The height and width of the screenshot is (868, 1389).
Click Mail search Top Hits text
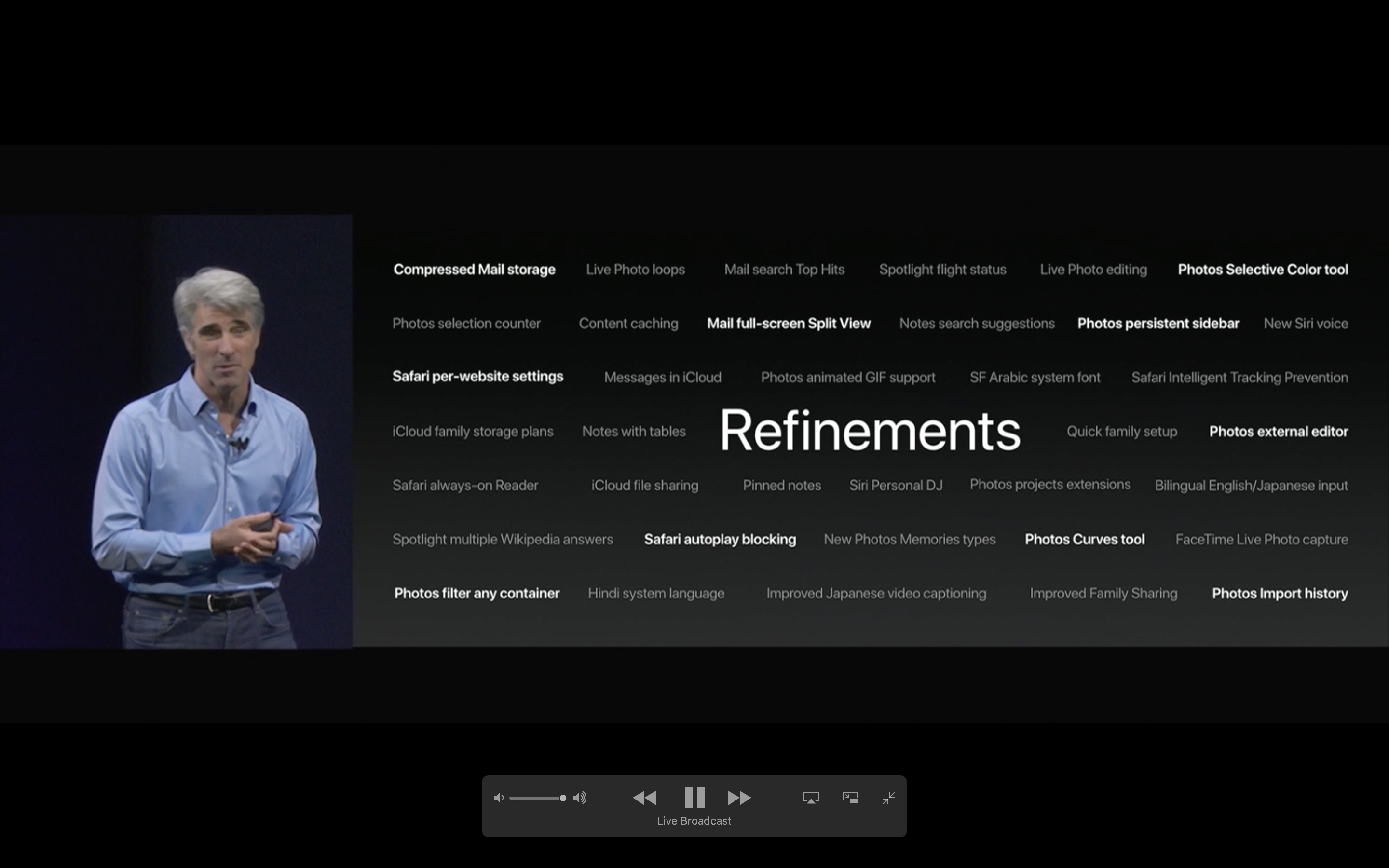pos(784,269)
